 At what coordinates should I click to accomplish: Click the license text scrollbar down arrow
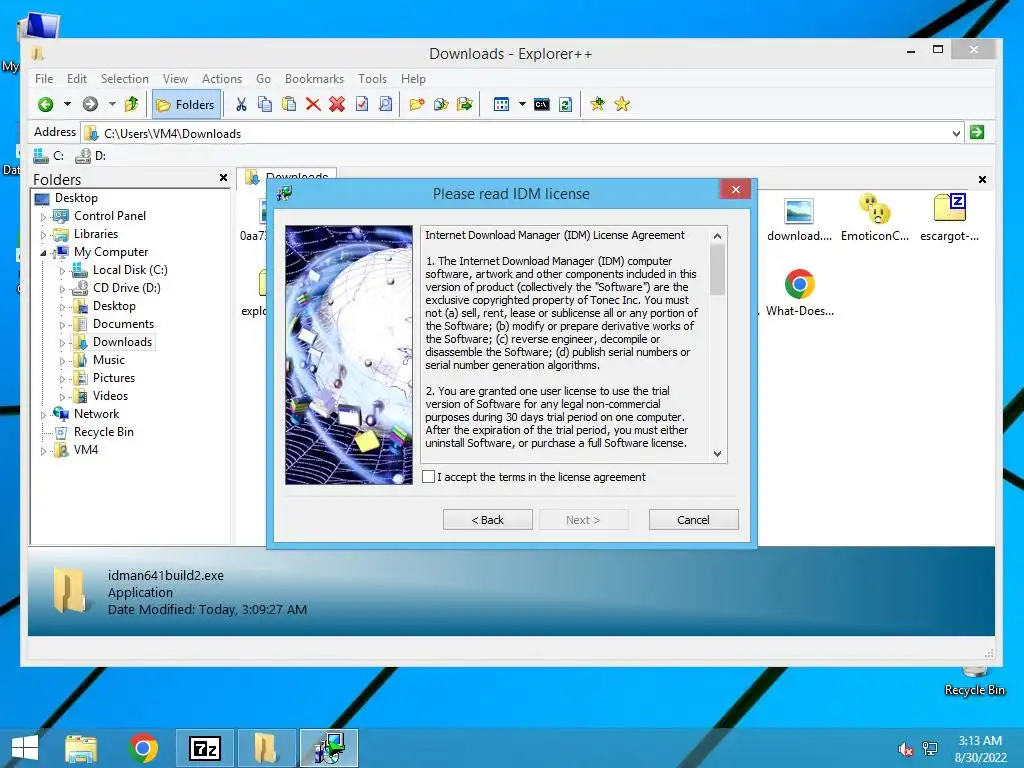(x=718, y=454)
